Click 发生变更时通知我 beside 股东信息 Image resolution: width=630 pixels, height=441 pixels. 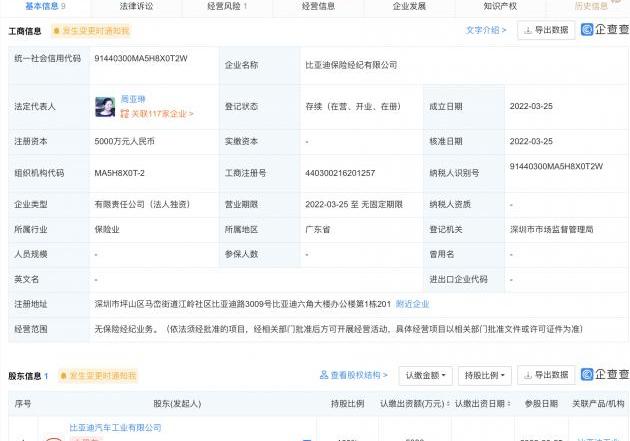tap(98, 376)
